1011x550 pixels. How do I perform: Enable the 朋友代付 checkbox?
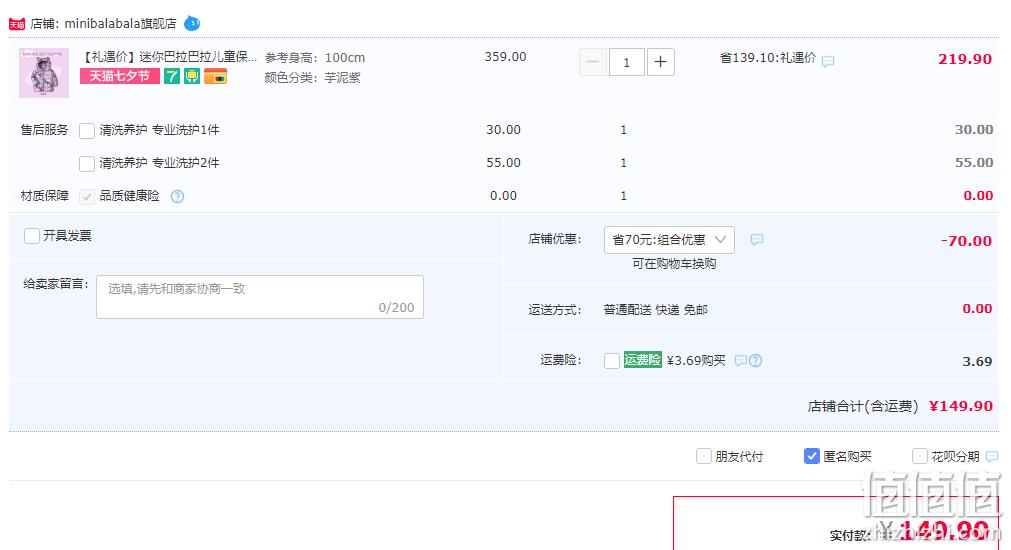pos(704,457)
